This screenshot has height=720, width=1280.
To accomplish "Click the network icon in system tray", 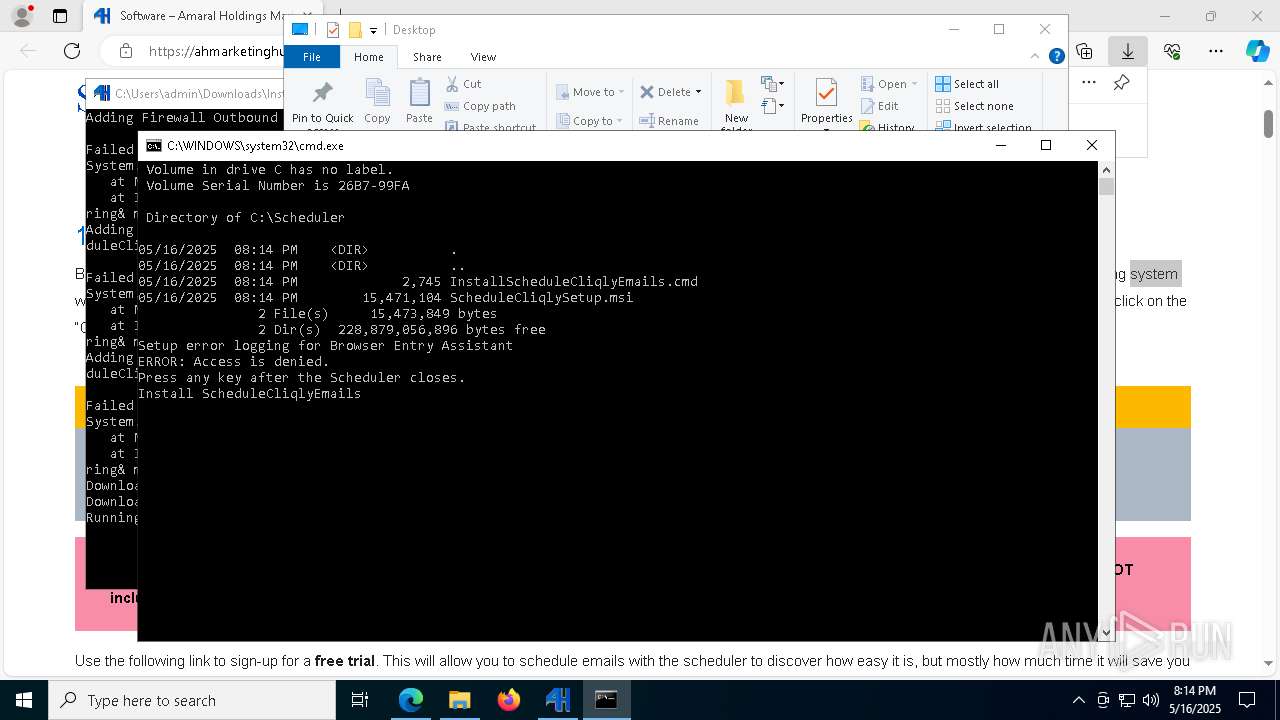I will 1127,700.
